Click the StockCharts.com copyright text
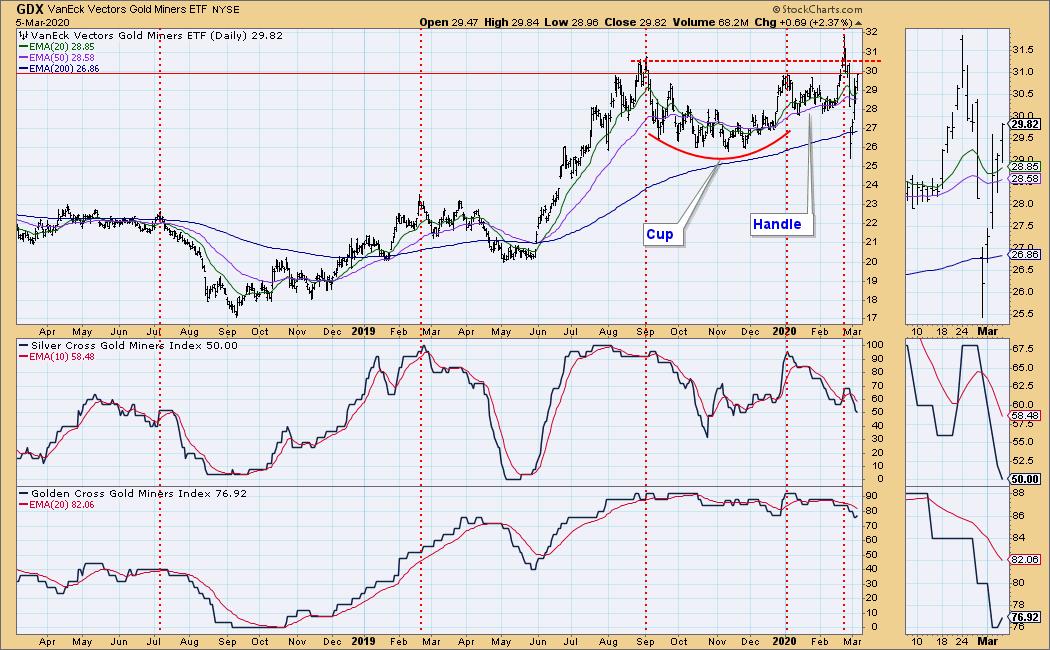The width and height of the screenshot is (1050, 650). coord(817,9)
